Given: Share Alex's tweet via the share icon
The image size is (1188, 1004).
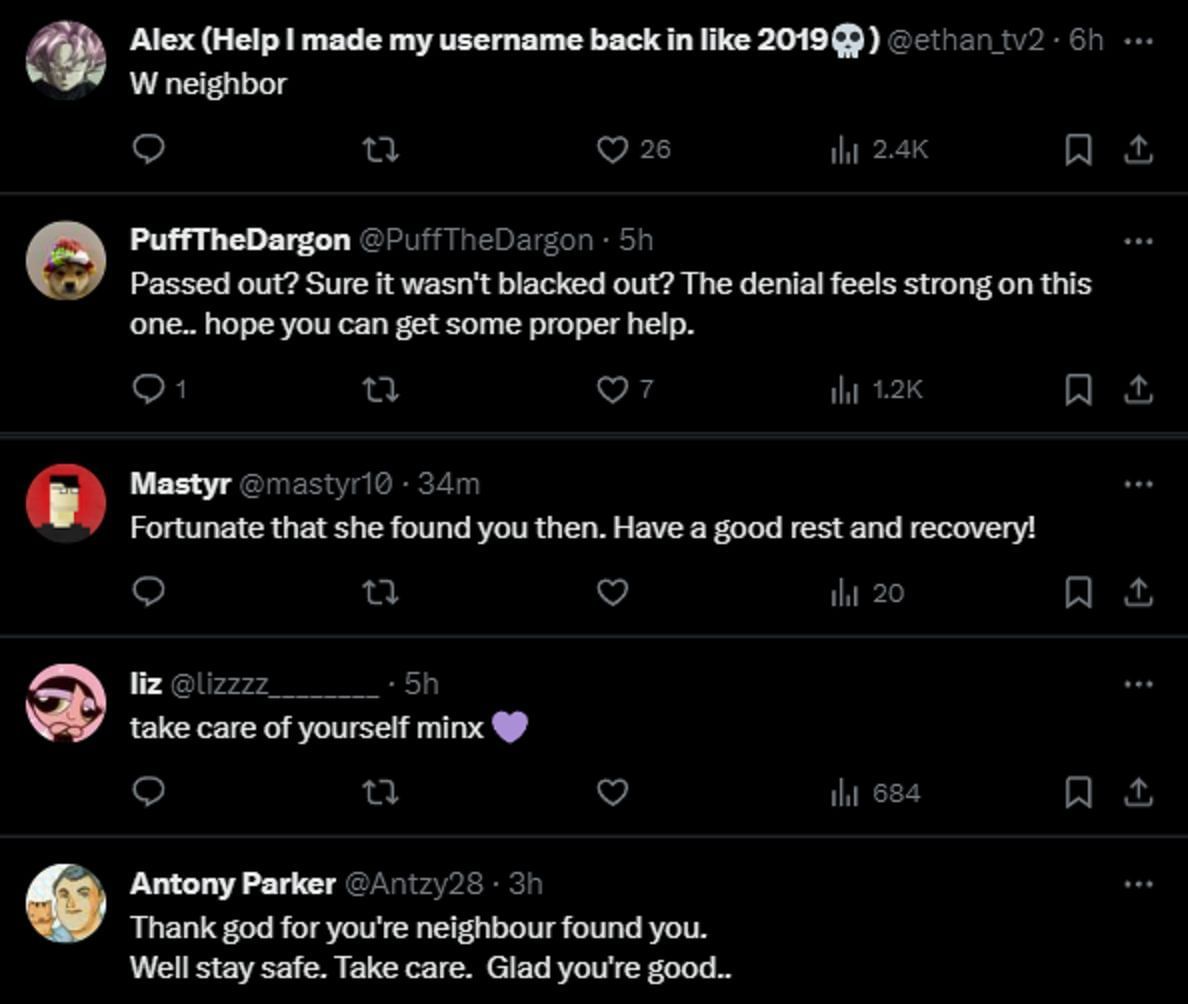Looking at the screenshot, I should (x=1139, y=148).
